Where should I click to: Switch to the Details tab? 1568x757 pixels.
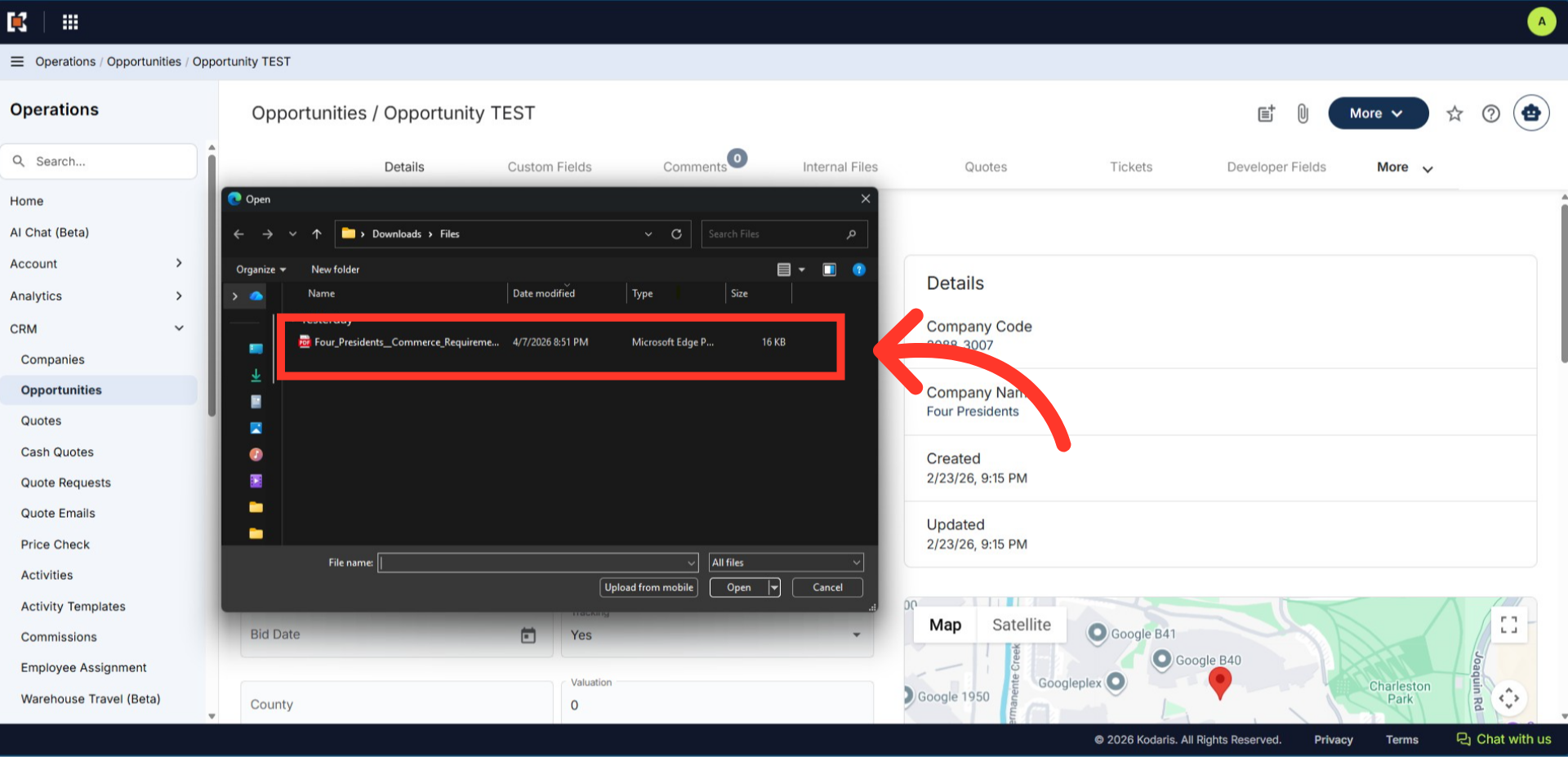(404, 167)
